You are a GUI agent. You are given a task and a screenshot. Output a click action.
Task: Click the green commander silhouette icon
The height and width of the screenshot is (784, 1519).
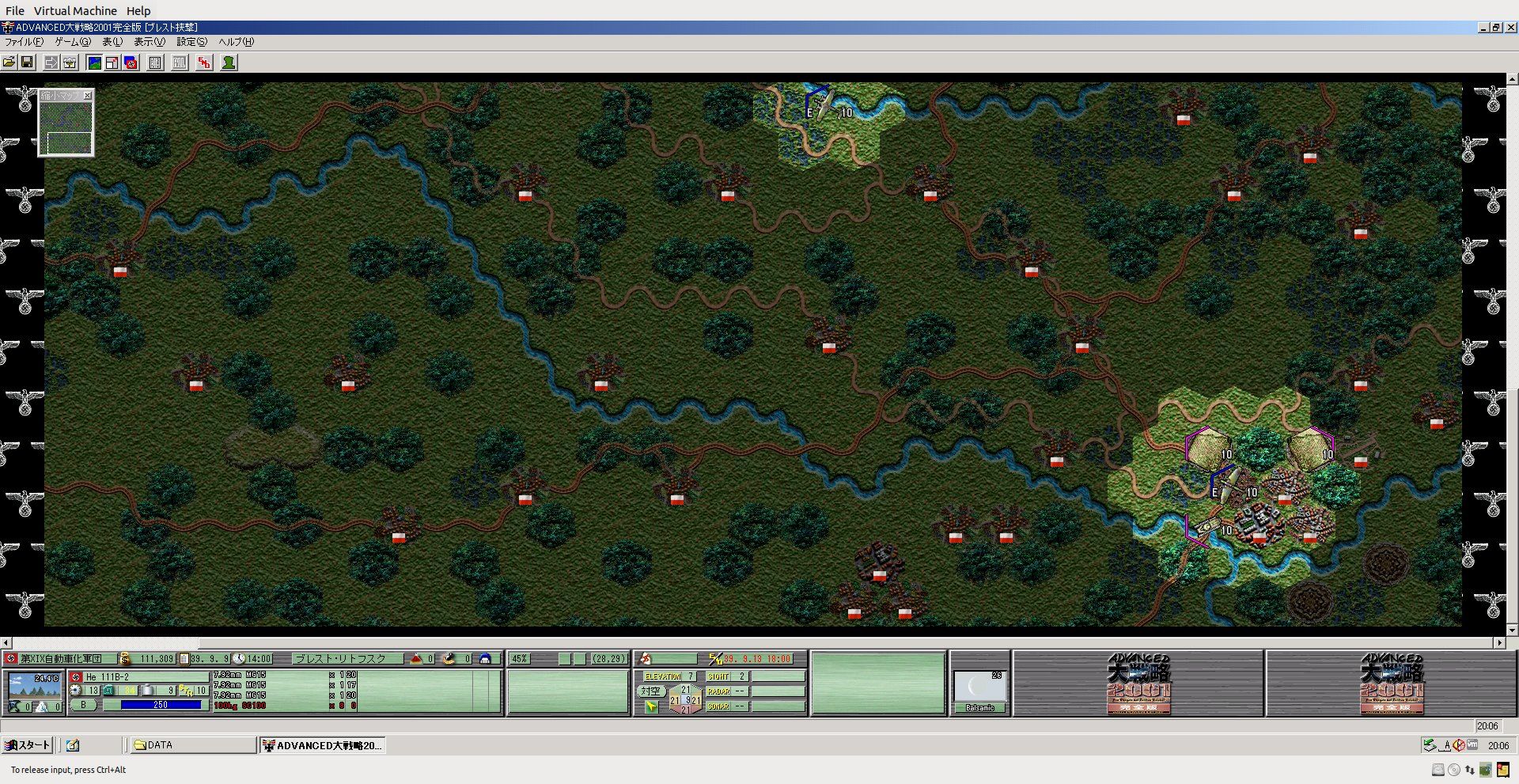[x=229, y=62]
